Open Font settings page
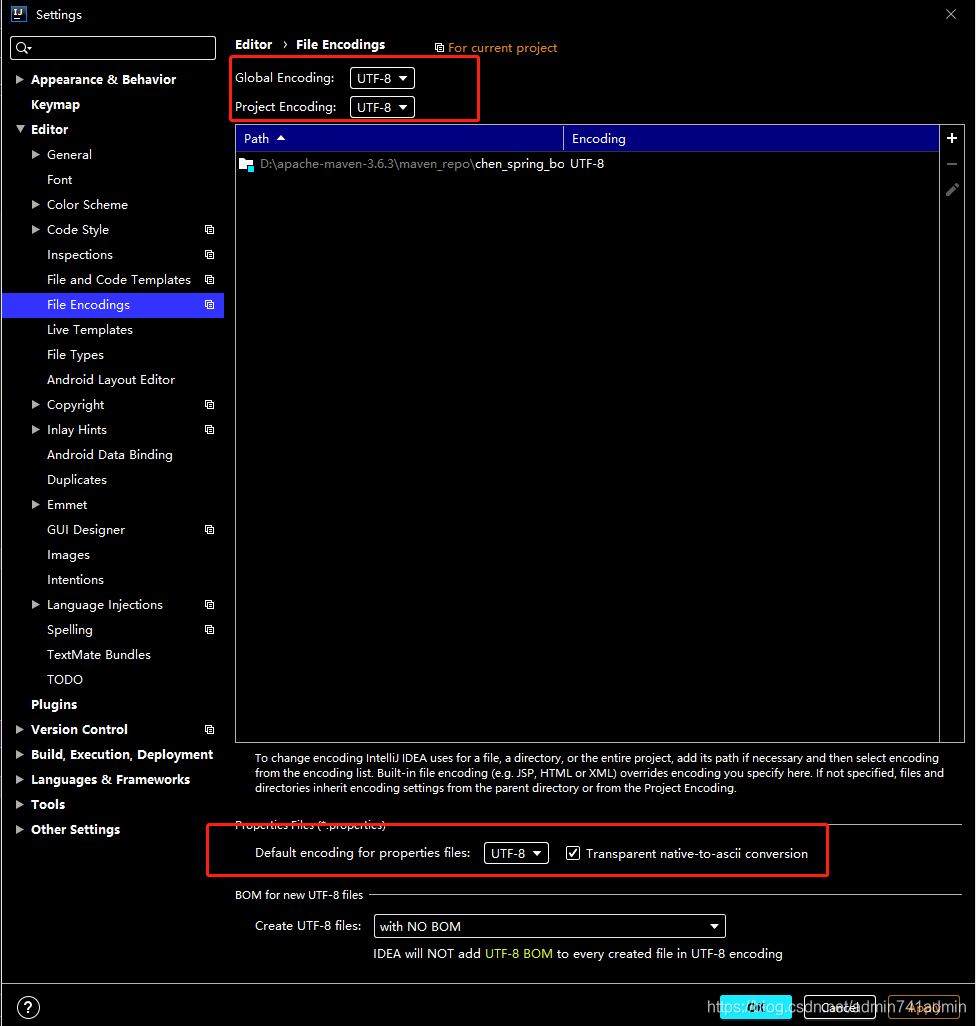 (x=60, y=179)
